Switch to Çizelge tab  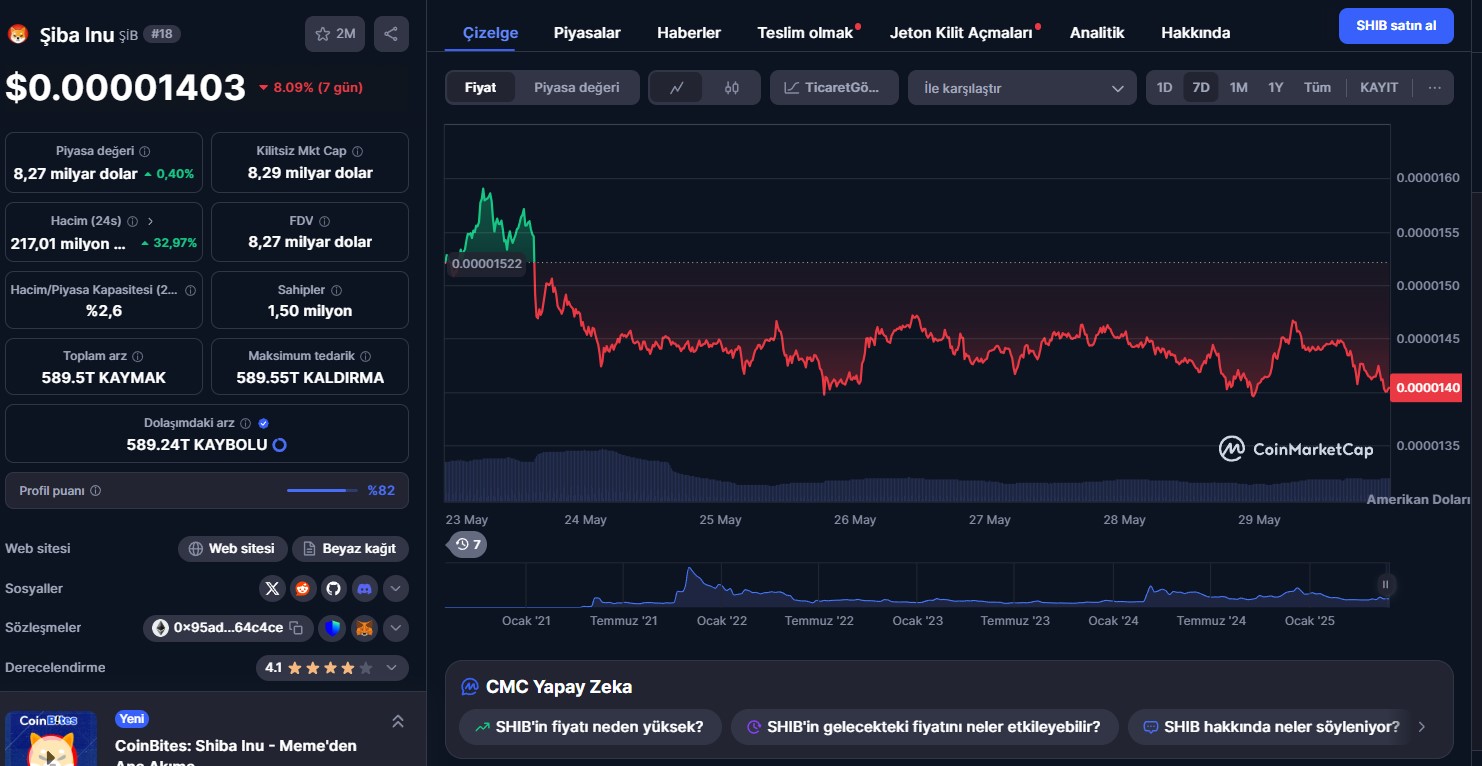point(490,33)
